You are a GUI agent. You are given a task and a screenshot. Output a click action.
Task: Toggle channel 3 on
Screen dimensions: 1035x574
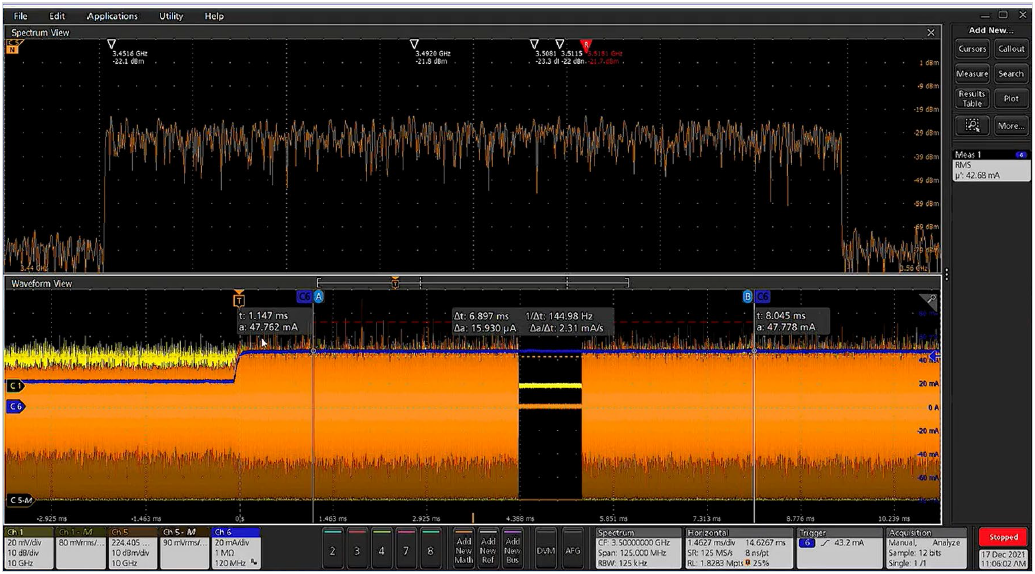coord(357,550)
